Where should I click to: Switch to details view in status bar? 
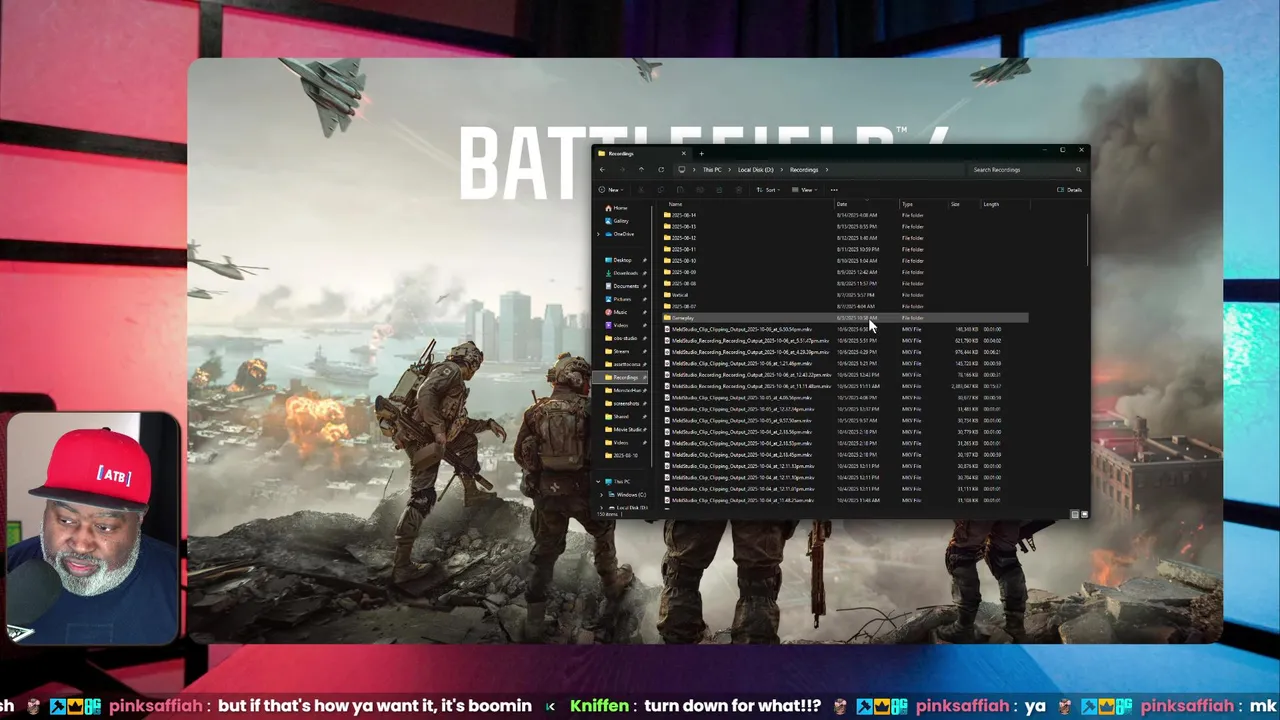click(x=1075, y=514)
